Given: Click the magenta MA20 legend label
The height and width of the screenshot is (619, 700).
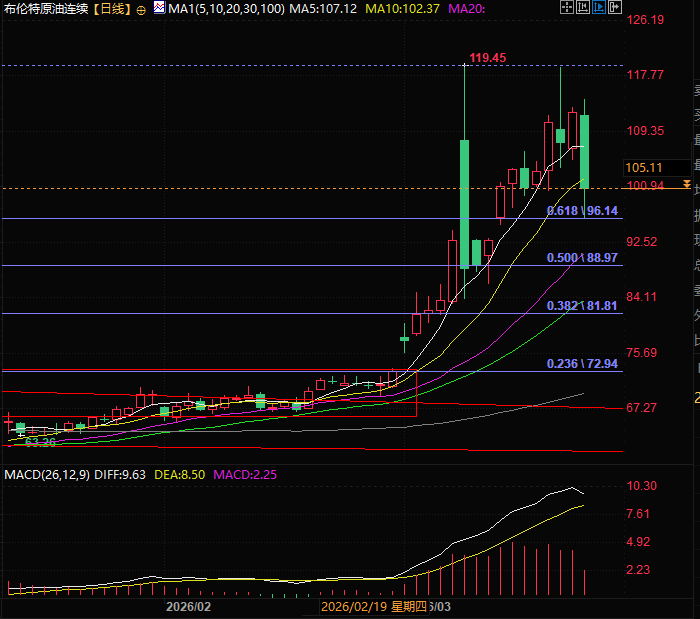Looking at the screenshot, I should pos(468,9).
